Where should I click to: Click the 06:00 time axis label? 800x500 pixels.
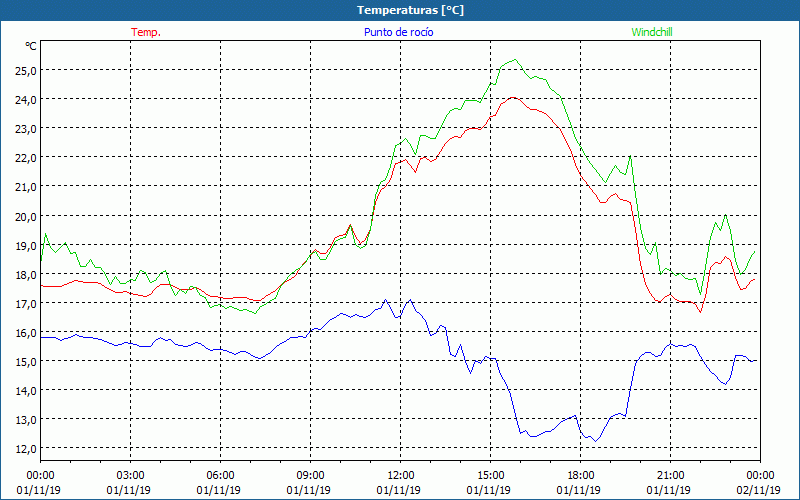[x=220, y=476]
